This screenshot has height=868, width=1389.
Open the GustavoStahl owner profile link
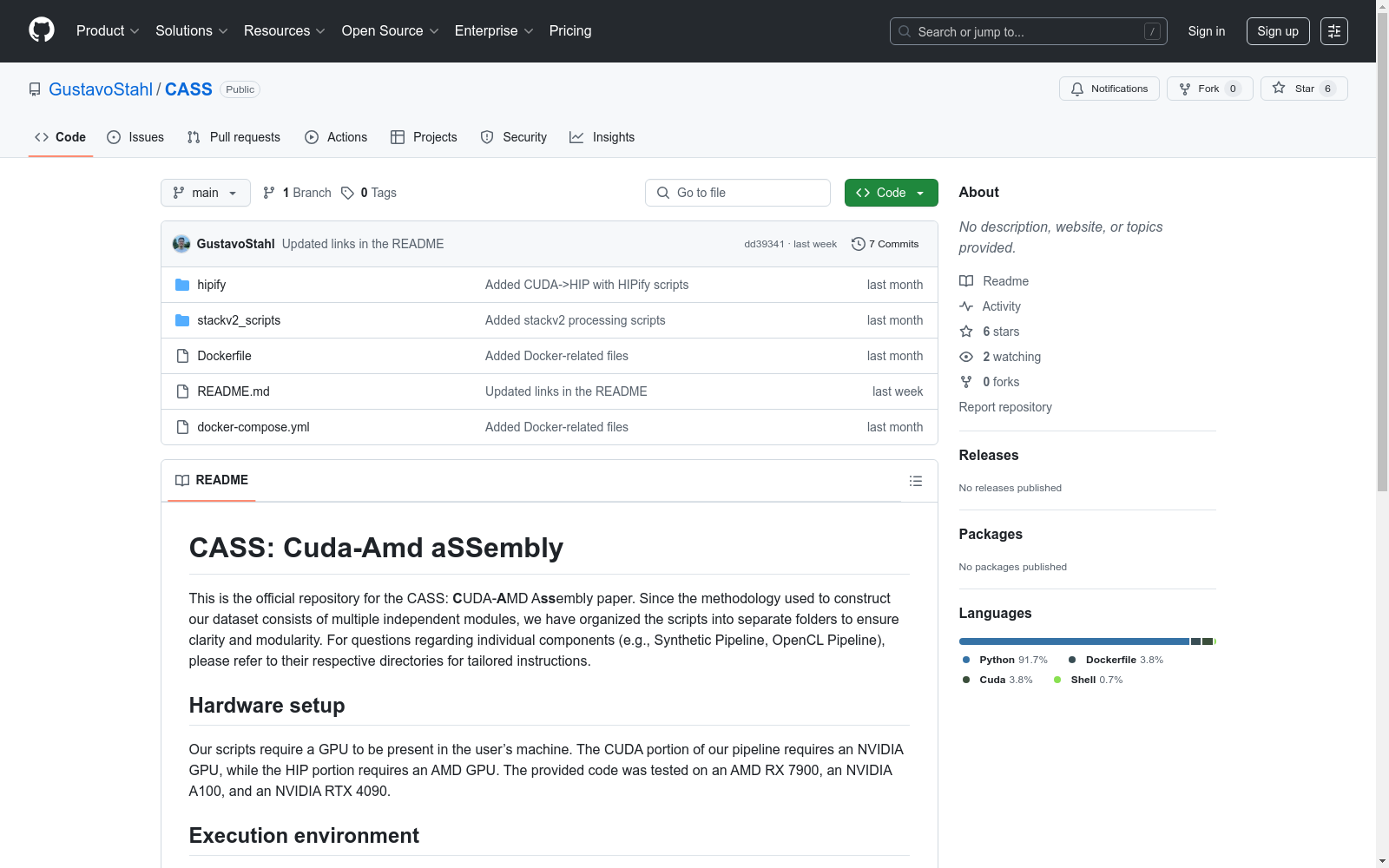point(101,89)
